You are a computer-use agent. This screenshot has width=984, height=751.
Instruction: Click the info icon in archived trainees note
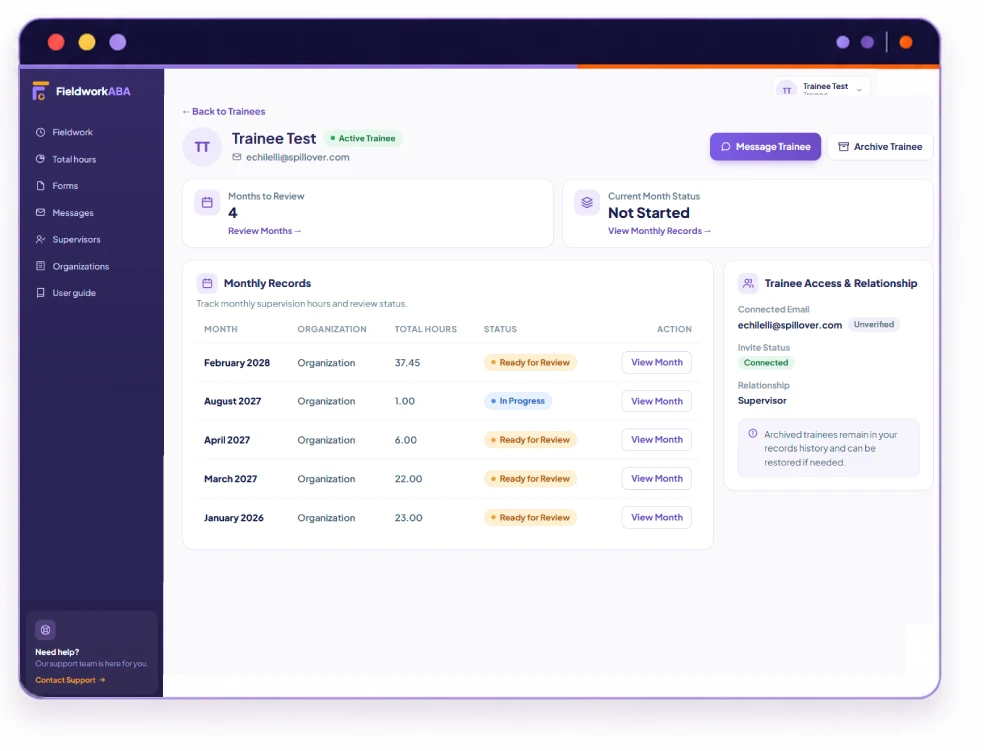pyautogui.click(x=752, y=434)
